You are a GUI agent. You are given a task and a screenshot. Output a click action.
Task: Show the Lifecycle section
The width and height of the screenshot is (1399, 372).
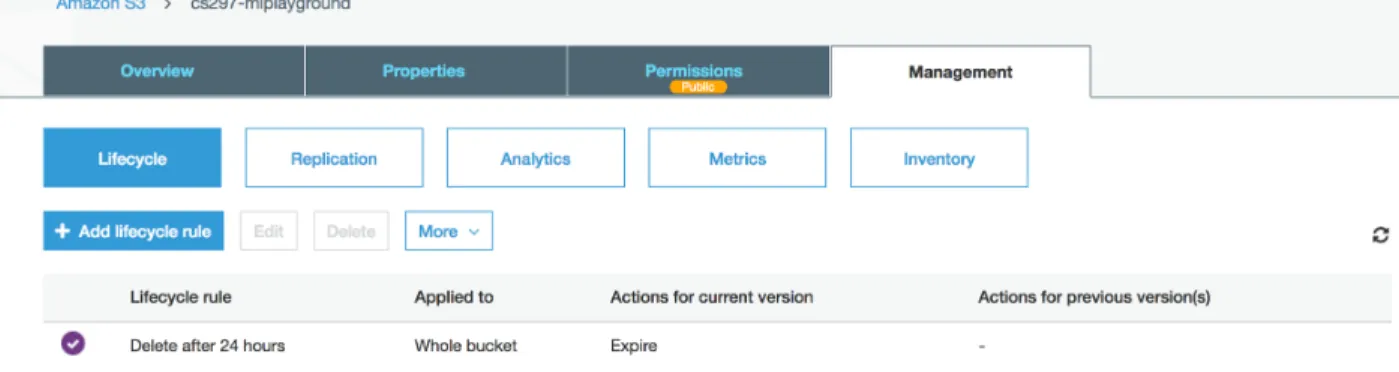click(132, 158)
